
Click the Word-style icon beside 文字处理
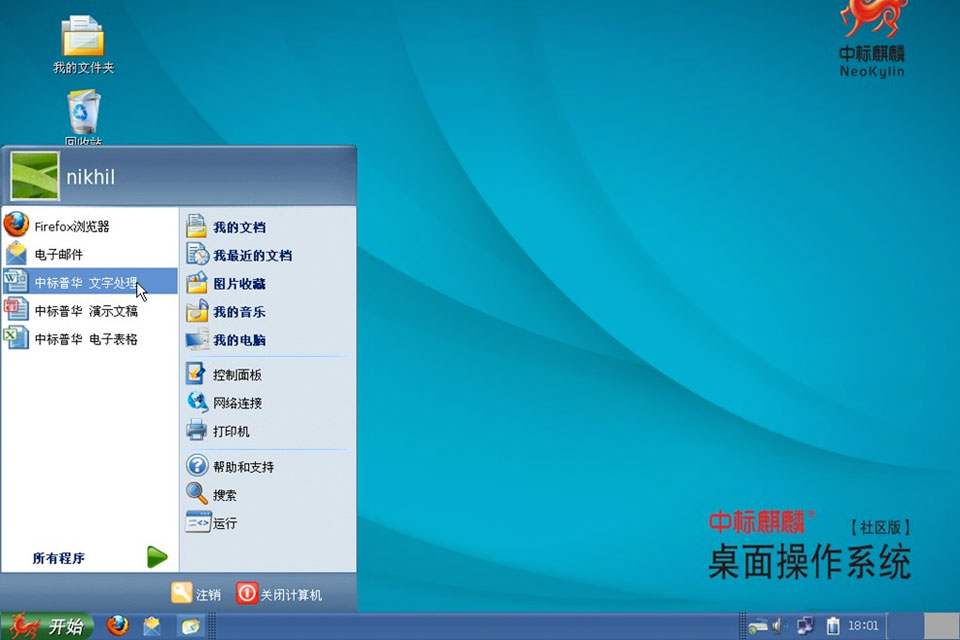(16, 281)
